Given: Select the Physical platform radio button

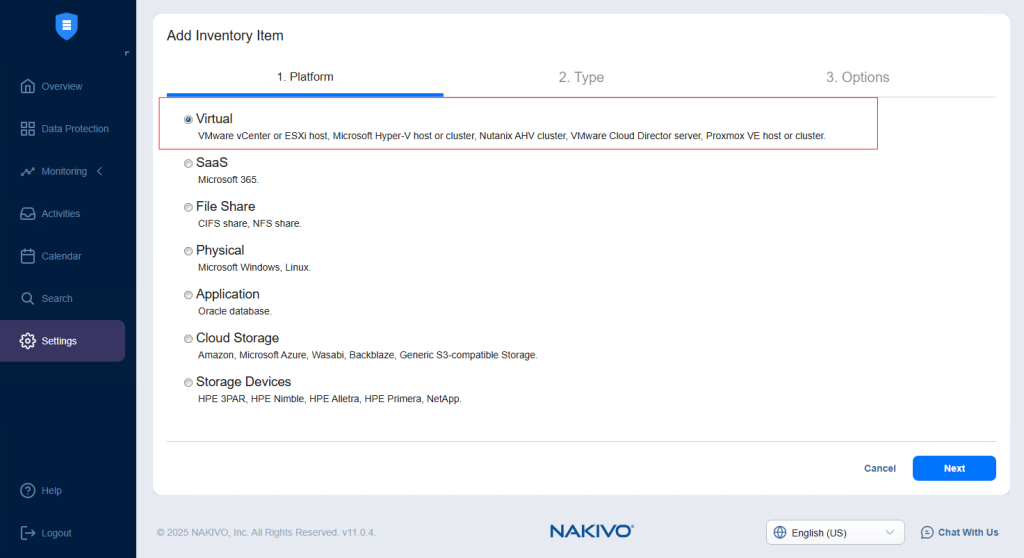Looking at the screenshot, I should pyautogui.click(x=188, y=251).
